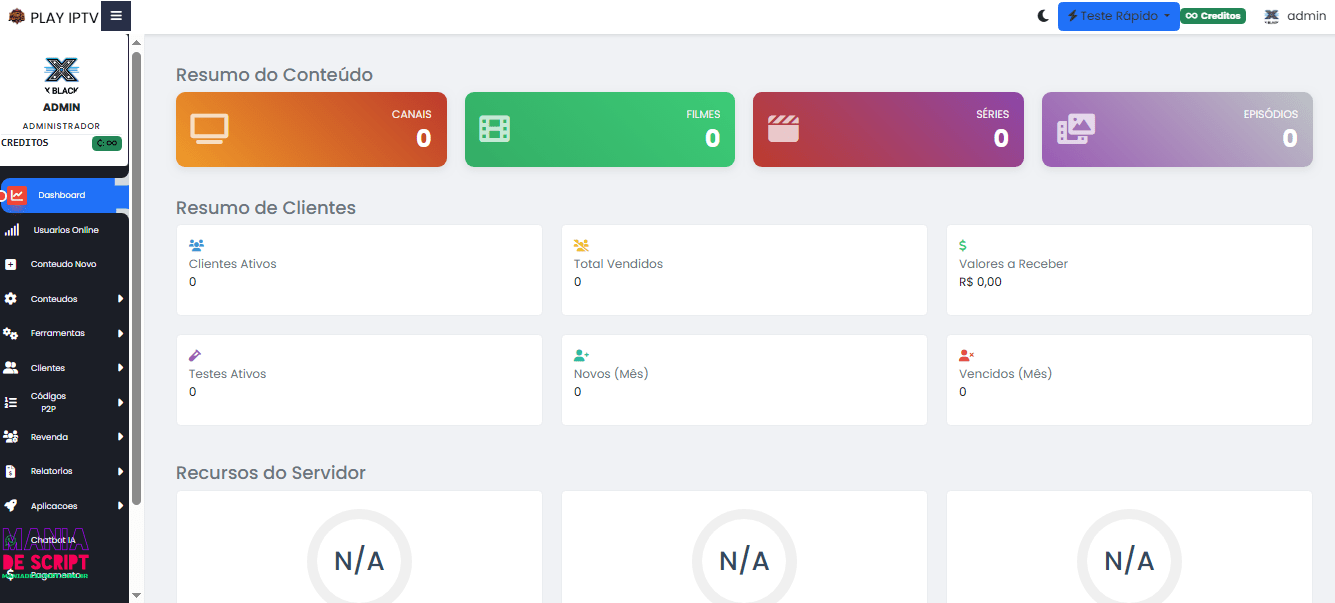Click the images icon on Episódios card
This screenshot has height=603, width=1335.
coord(1076,129)
